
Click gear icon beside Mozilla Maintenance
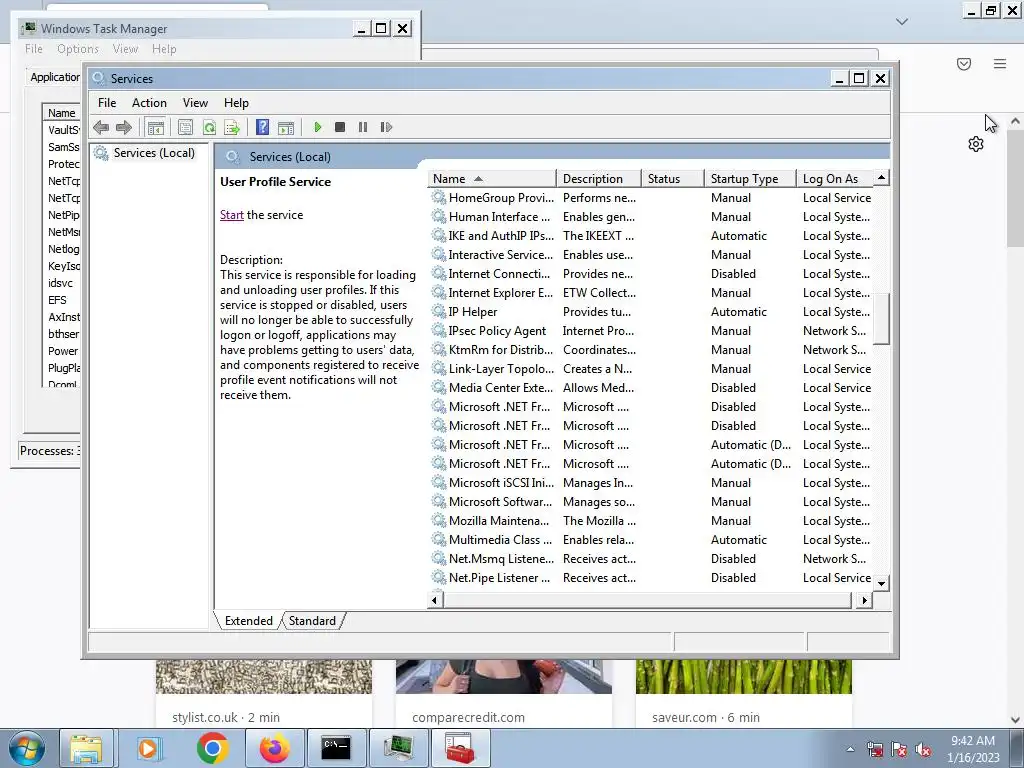[x=439, y=520]
